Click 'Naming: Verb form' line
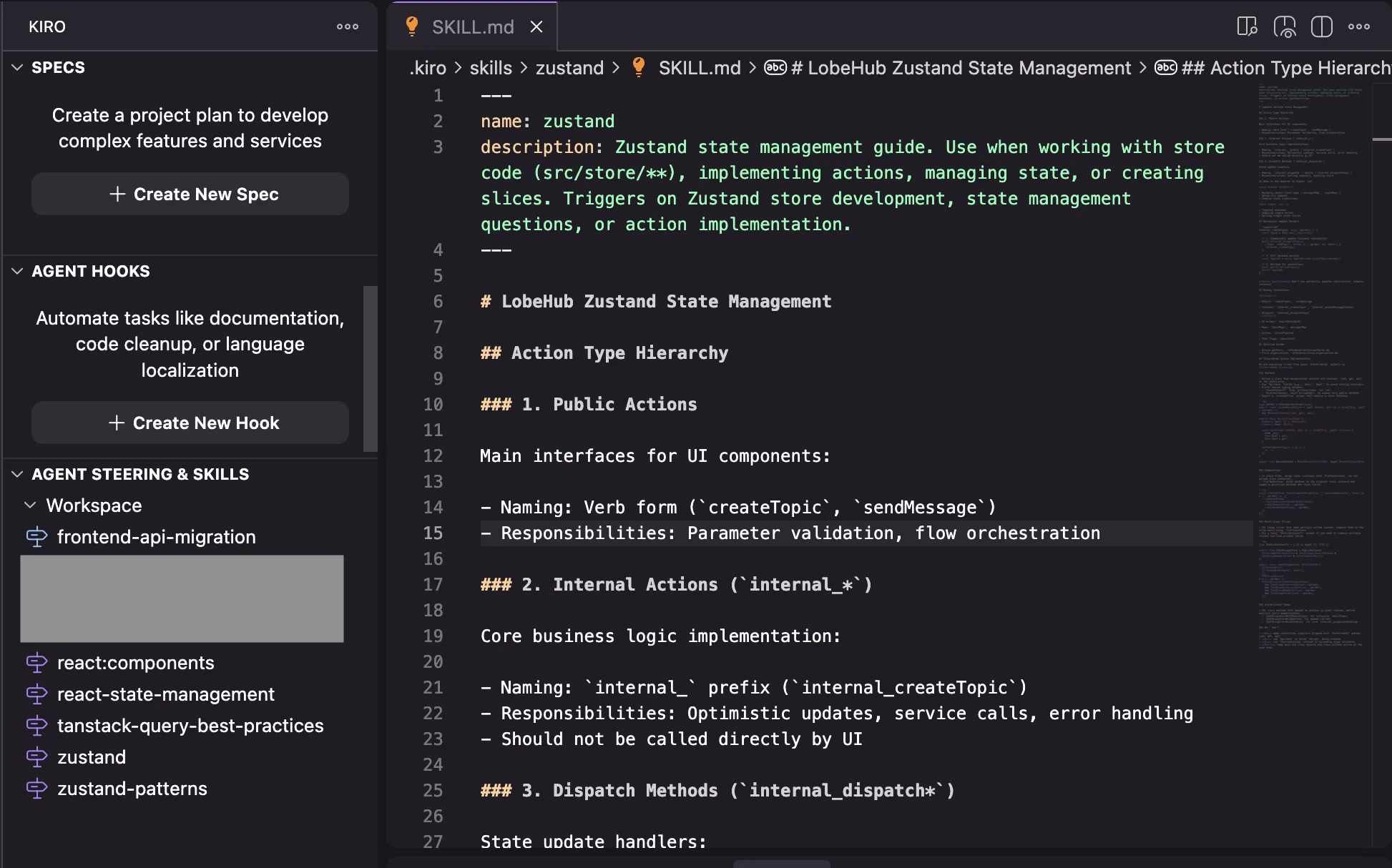Viewport: 1392px width, 868px height. (738, 507)
